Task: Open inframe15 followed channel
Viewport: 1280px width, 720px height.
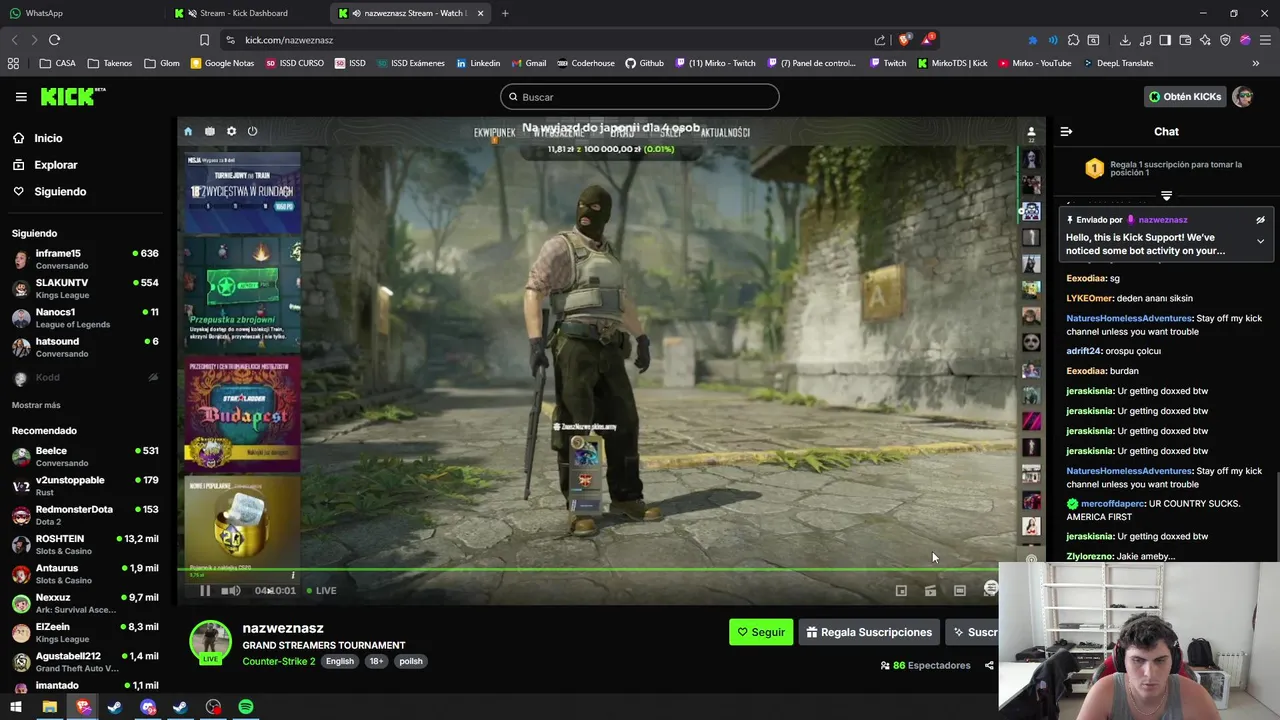Action: point(85,259)
